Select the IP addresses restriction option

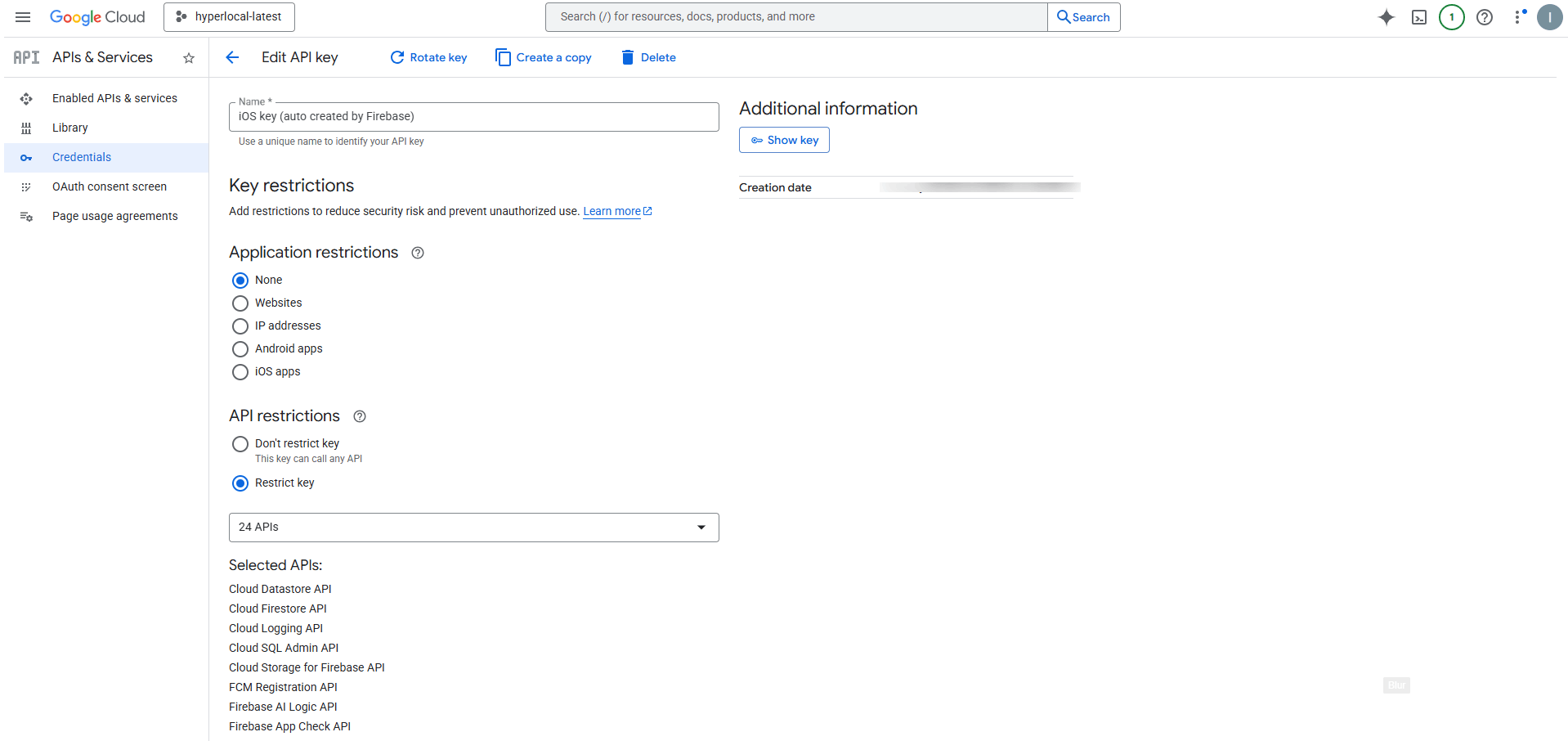click(x=240, y=326)
